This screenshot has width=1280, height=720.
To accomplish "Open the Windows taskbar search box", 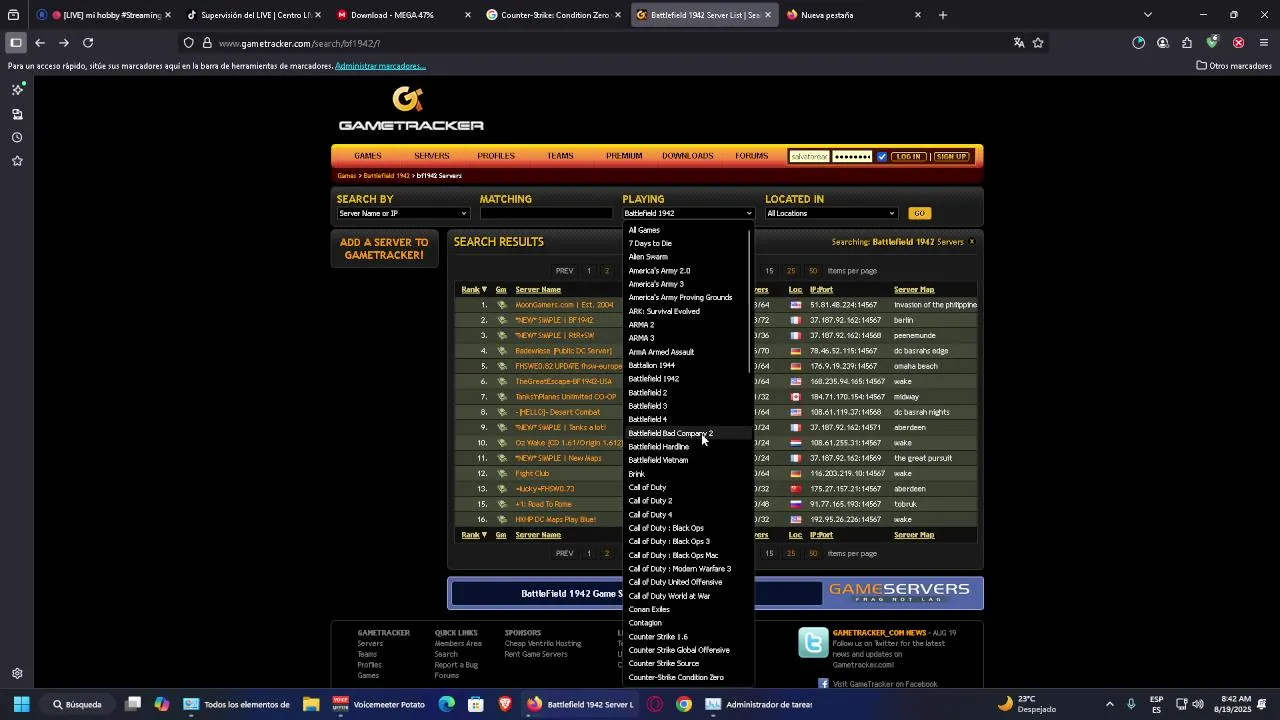I will pos(78,704).
